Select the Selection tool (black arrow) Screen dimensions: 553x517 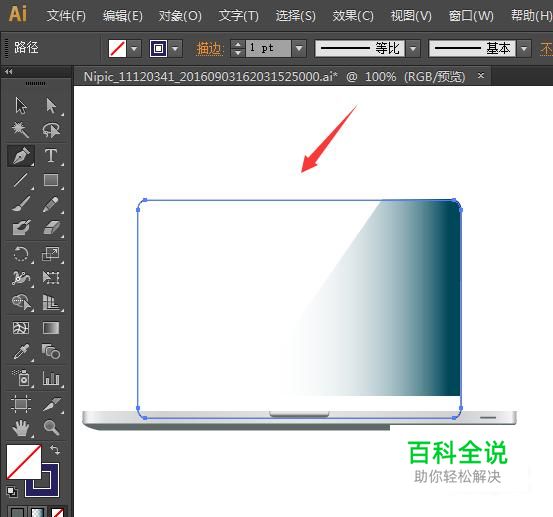(x=21, y=106)
